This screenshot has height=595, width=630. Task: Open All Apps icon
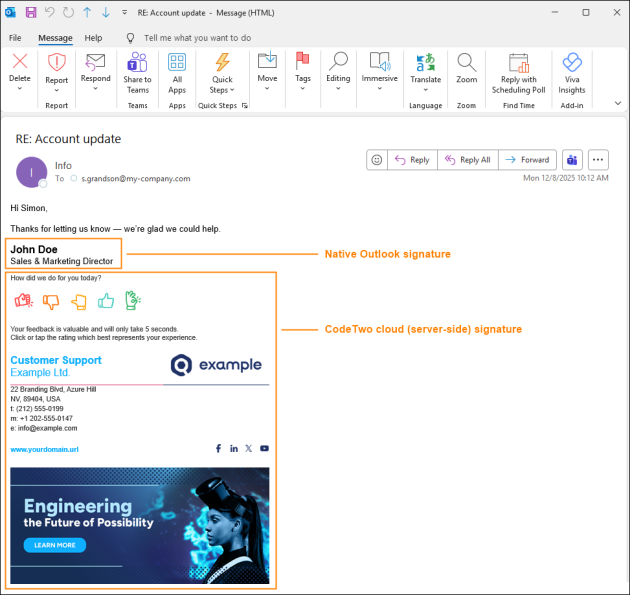177,62
